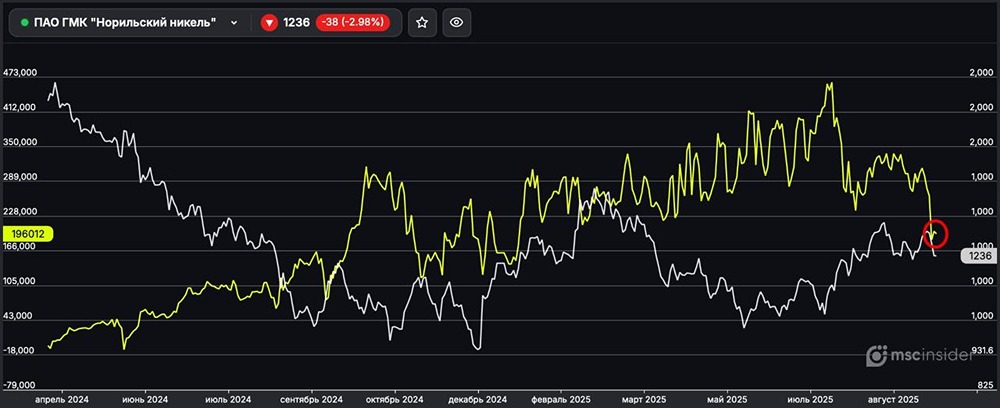Click the декабрь 2024 date label
This screenshot has width=1000, height=408.
(478, 399)
